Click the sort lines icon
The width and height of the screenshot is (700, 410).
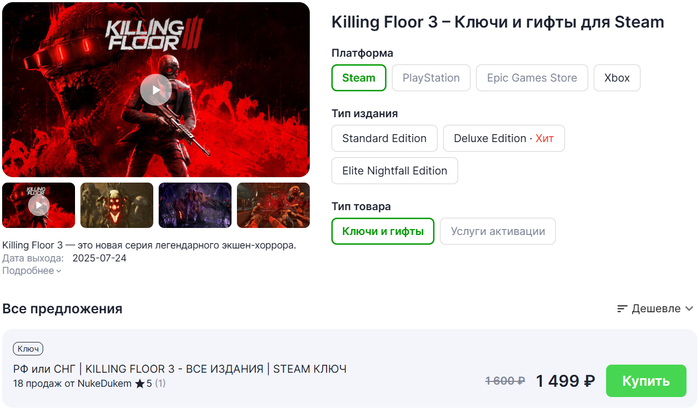coord(622,309)
